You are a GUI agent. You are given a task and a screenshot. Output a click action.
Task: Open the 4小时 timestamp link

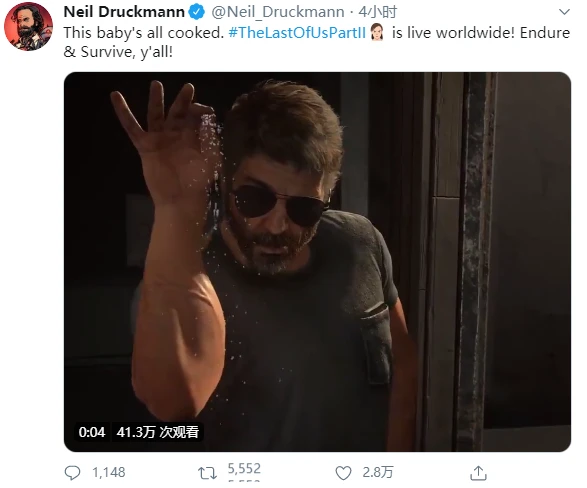pos(377,12)
